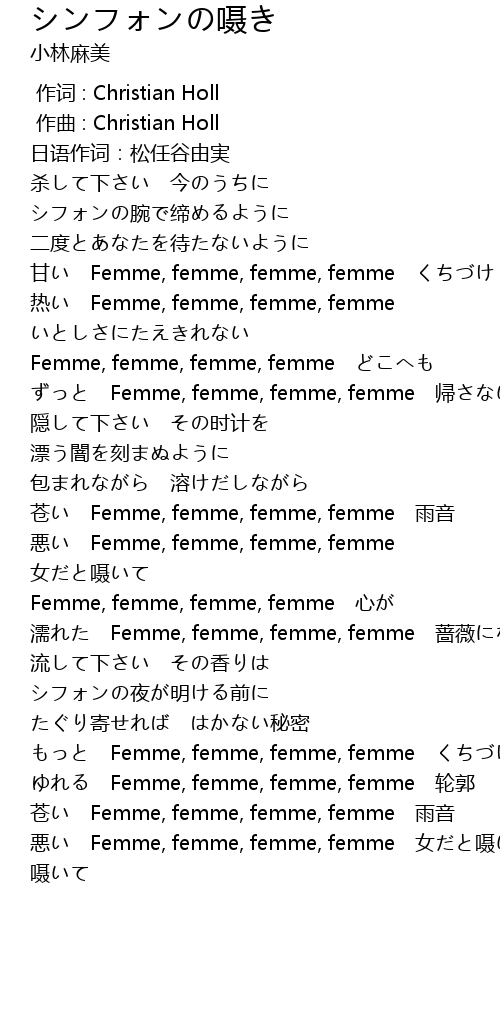Click the lyric 隠して下さい その时计を
Image resolution: width=500 pixels, height=1030 pixels.
150,422
